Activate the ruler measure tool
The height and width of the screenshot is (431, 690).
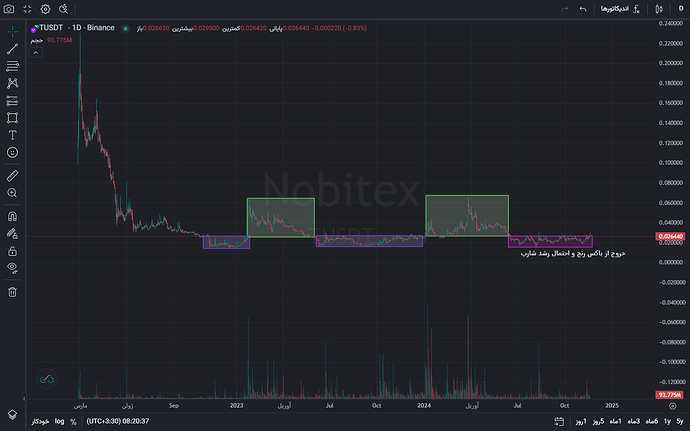(12, 176)
